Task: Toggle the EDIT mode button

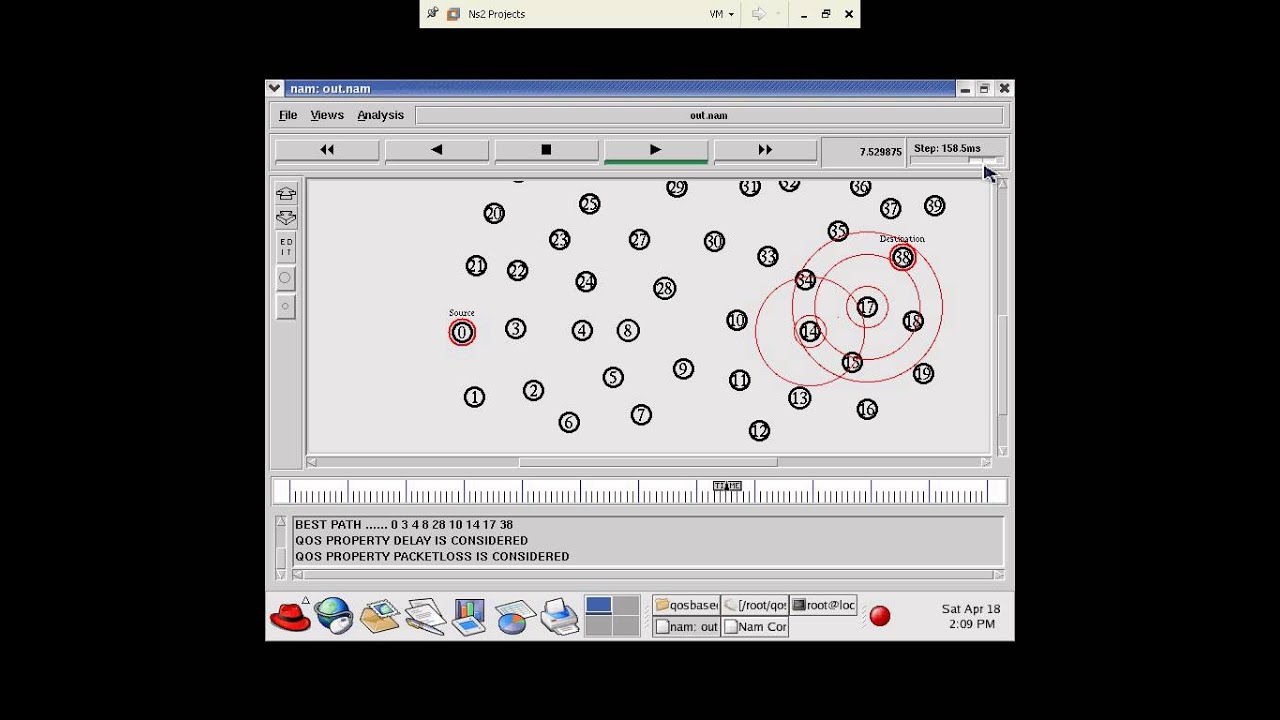Action: click(286, 247)
